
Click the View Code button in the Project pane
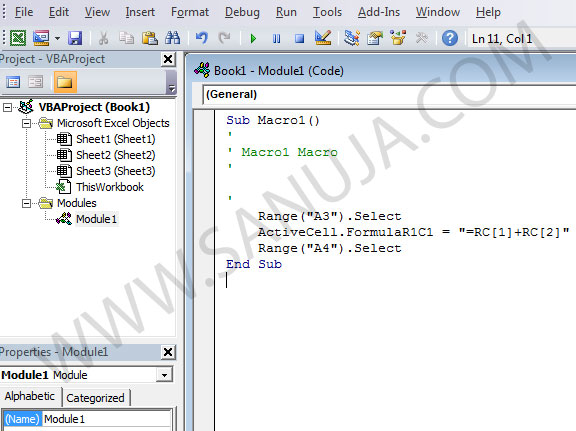(x=13, y=82)
